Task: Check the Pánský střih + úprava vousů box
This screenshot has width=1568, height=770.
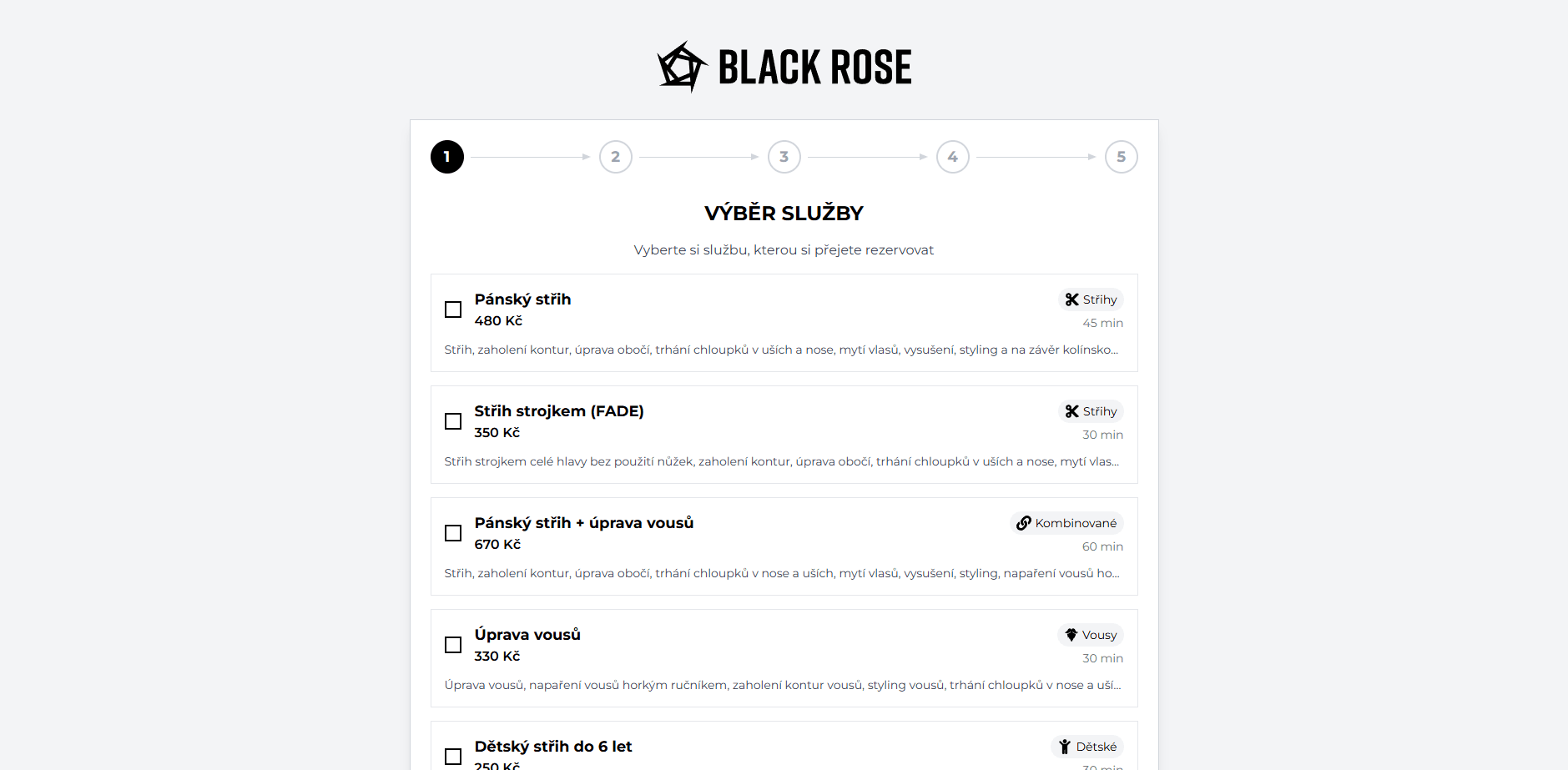Action: point(453,533)
